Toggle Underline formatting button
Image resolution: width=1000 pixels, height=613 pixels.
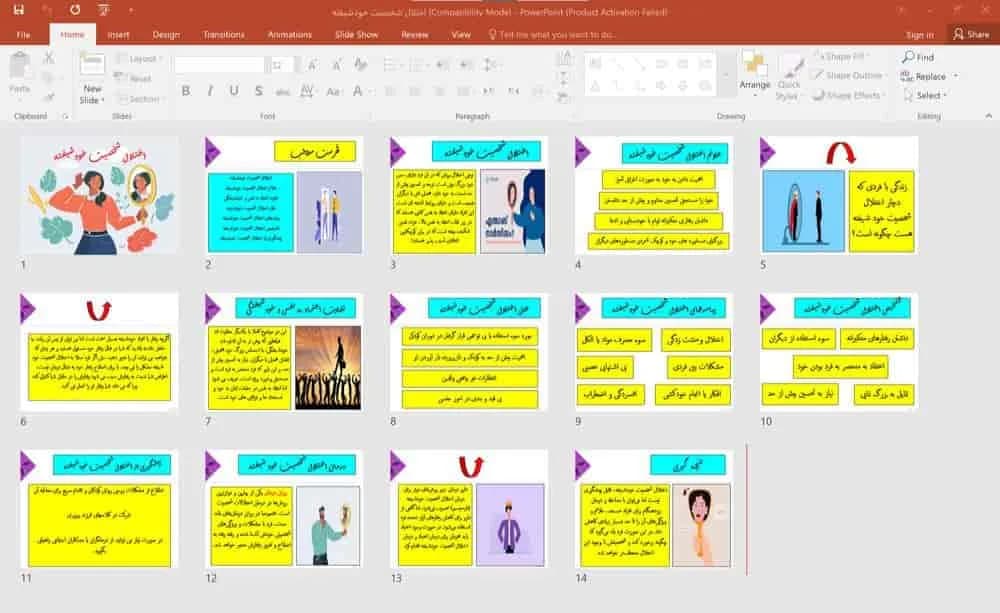click(x=234, y=91)
